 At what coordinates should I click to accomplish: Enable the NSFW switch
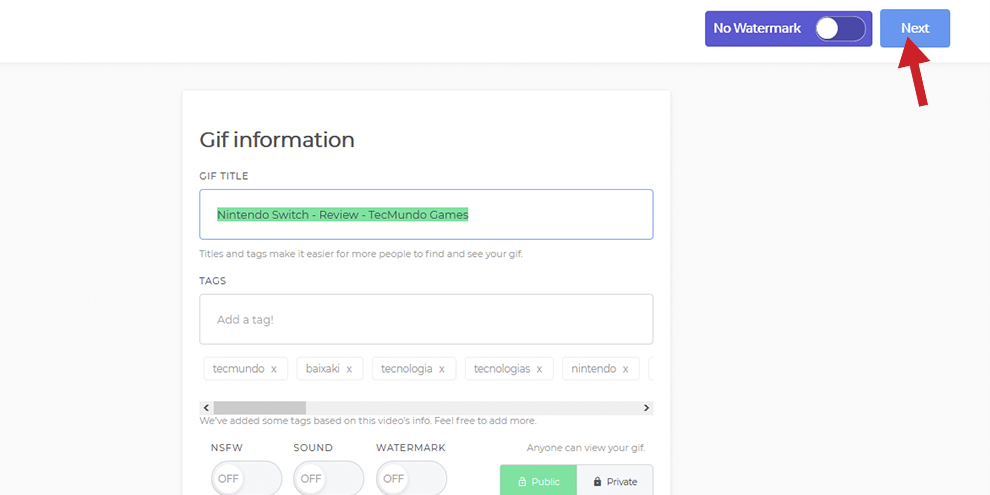point(246,478)
